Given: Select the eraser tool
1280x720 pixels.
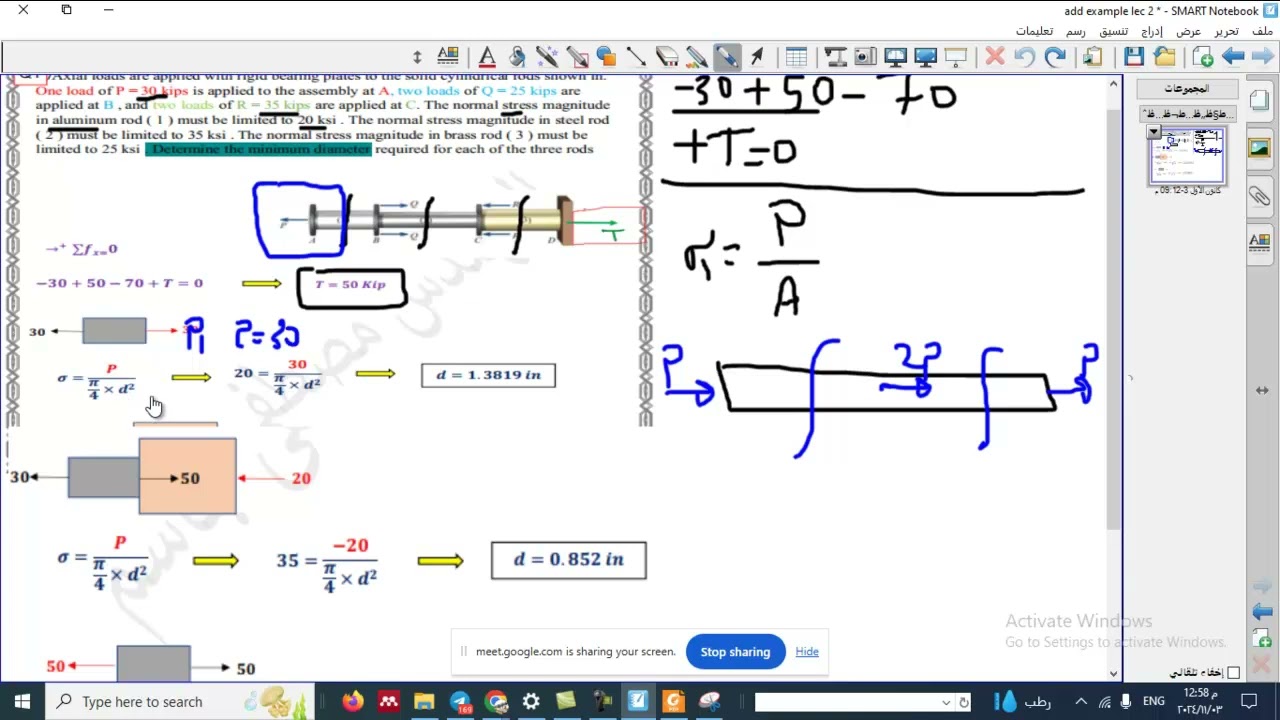Looking at the screenshot, I should 667,57.
